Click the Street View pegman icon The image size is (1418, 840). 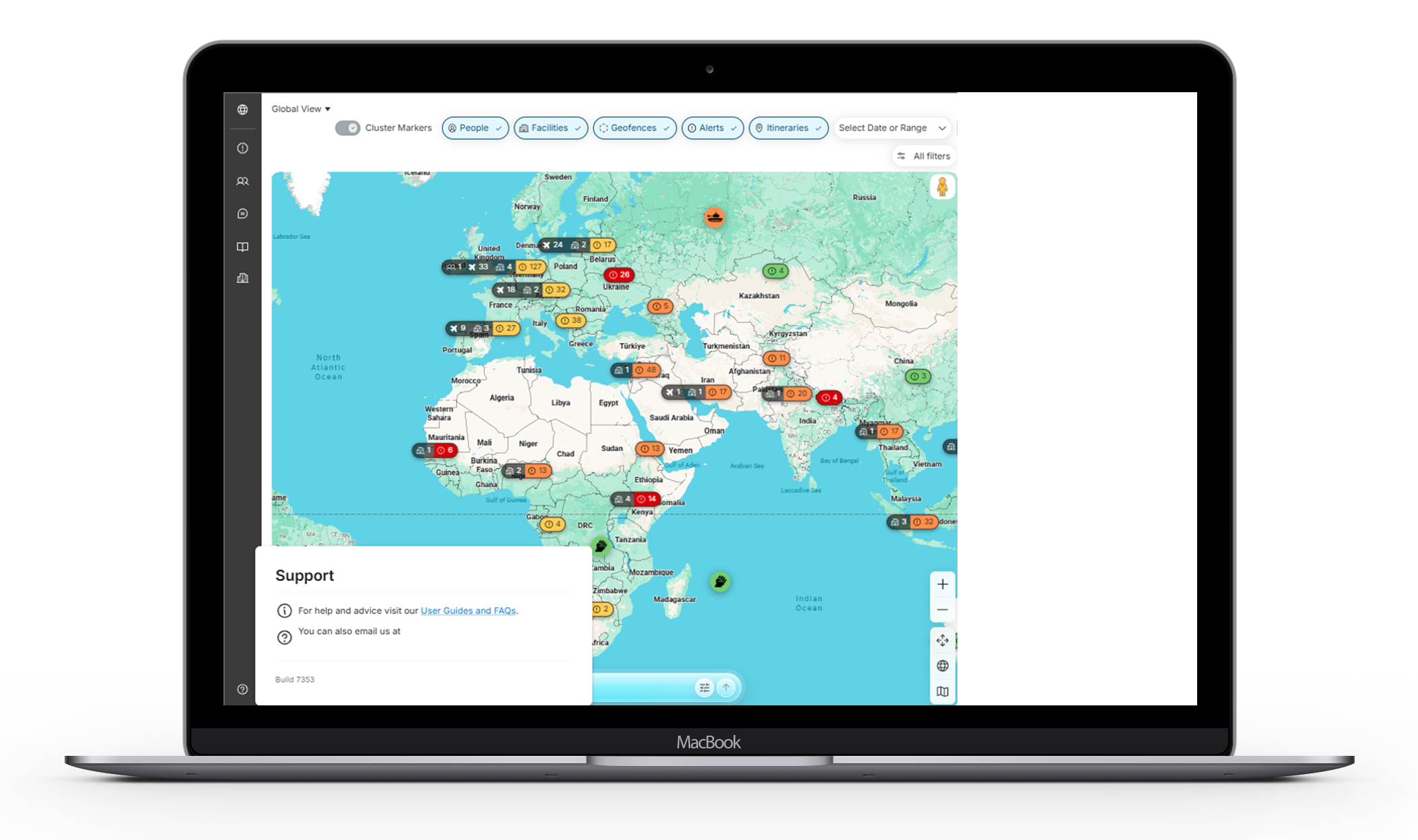point(942,186)
